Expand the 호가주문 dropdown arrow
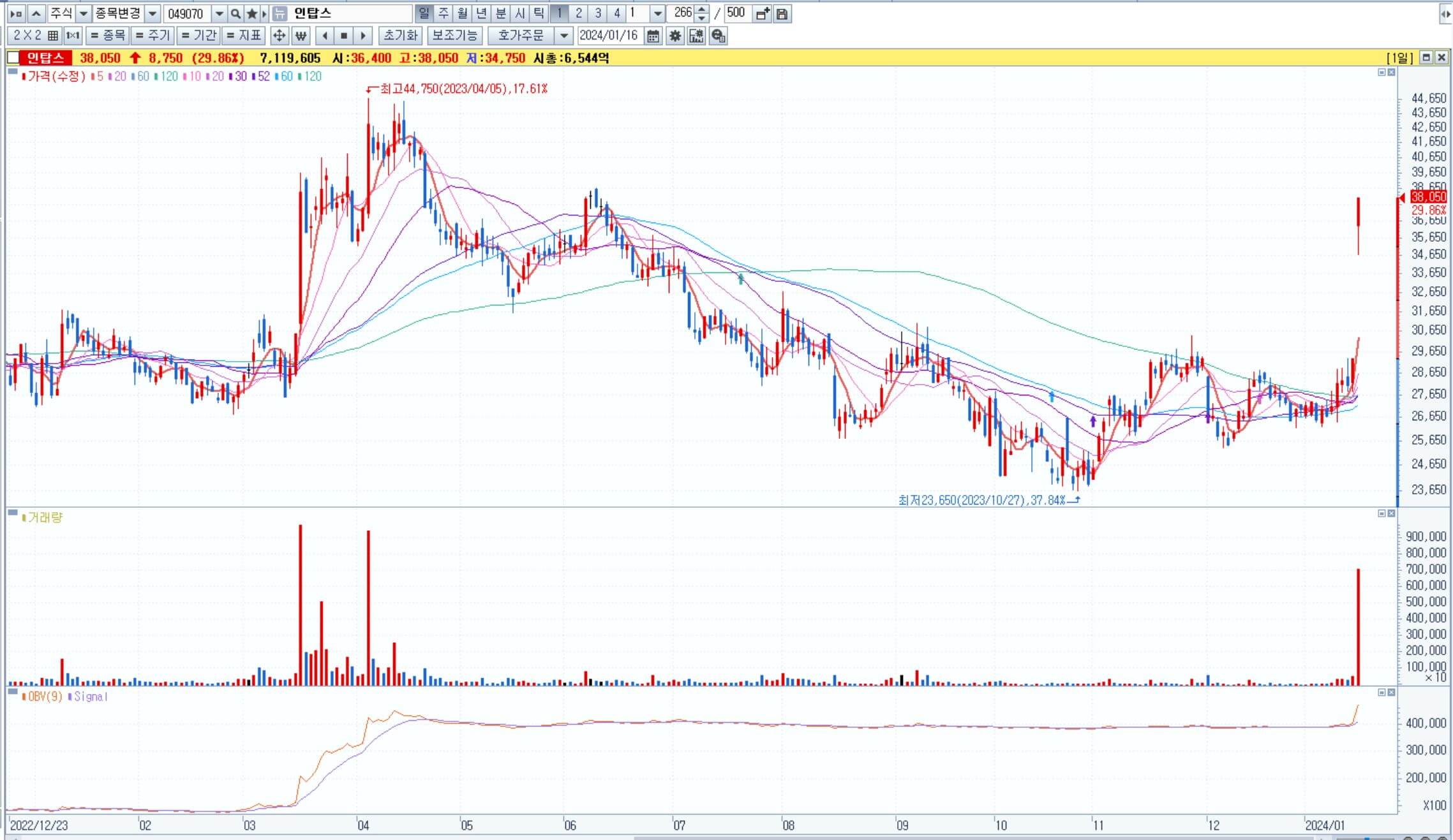 pyautogui.click(x=563, y=36)
